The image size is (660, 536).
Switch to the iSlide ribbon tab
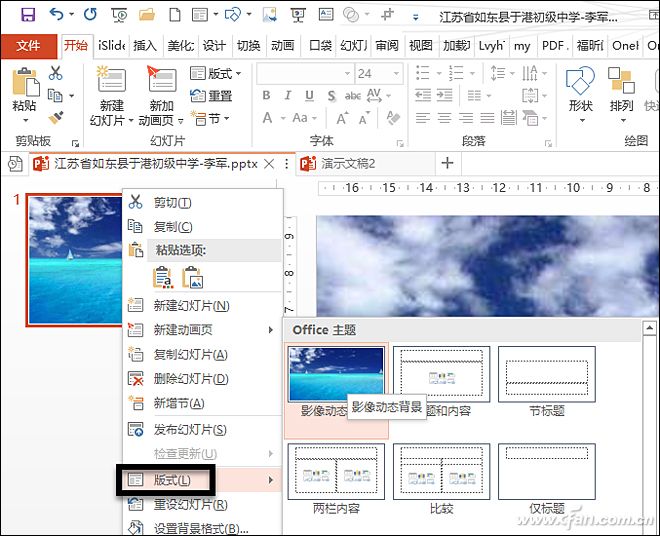click(x=111, y=45)
